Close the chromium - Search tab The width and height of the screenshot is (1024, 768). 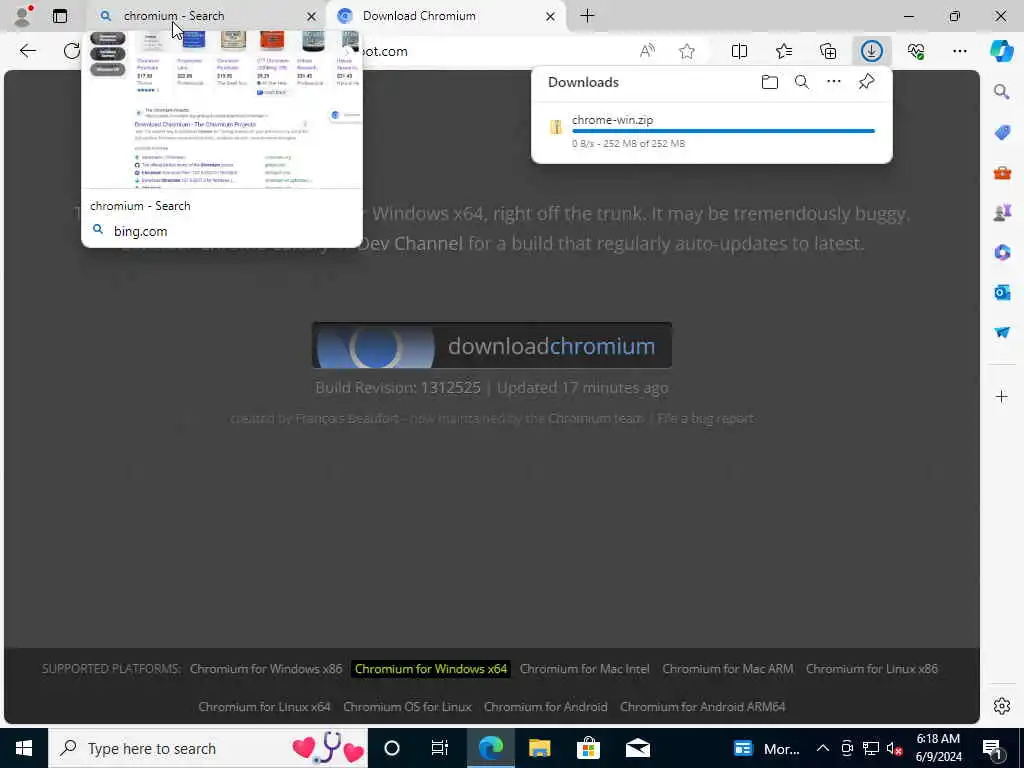(x=312, y=16)
